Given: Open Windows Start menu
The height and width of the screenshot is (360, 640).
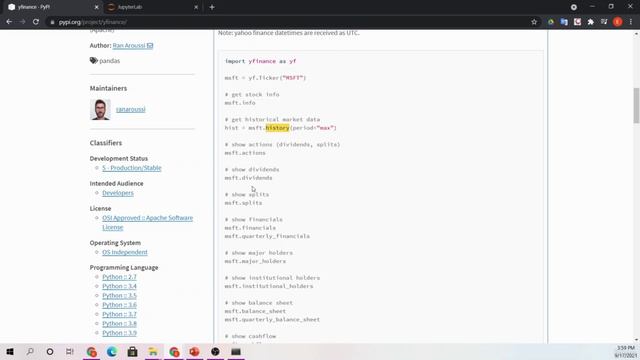Looking at the screenshot, I should [x=10, y=351].
